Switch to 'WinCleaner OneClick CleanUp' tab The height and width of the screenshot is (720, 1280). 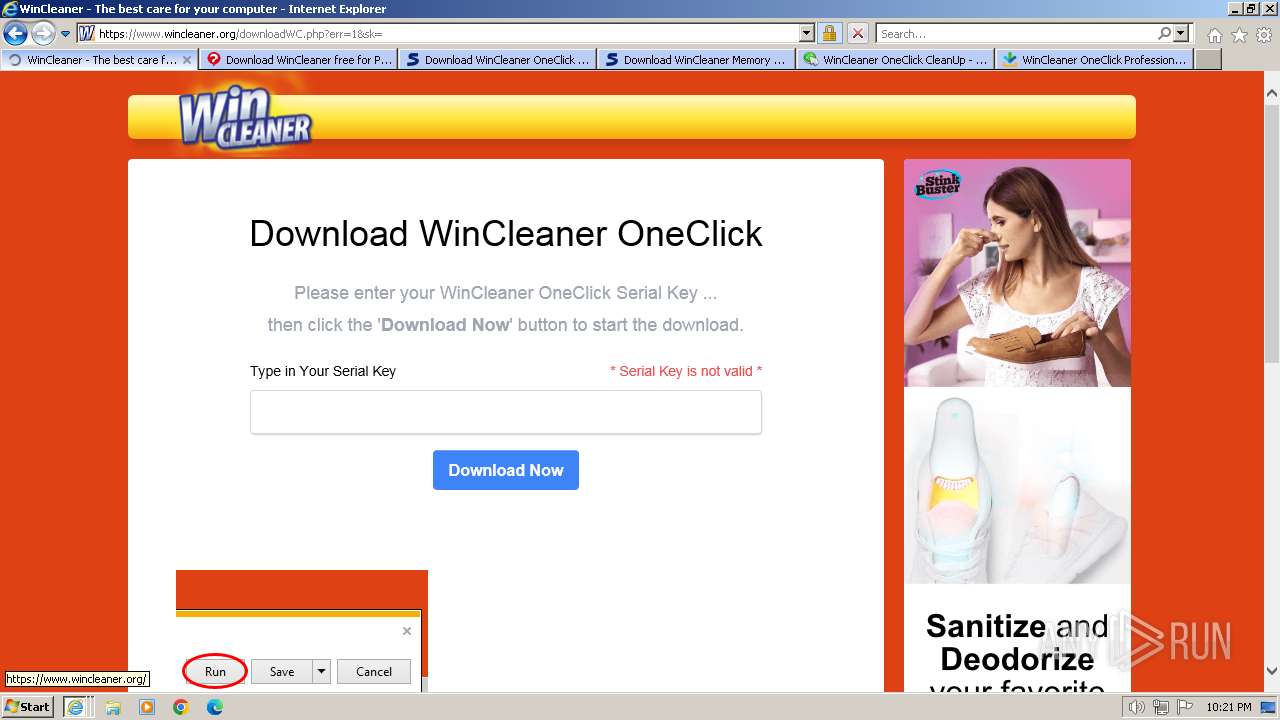(895, 60)
